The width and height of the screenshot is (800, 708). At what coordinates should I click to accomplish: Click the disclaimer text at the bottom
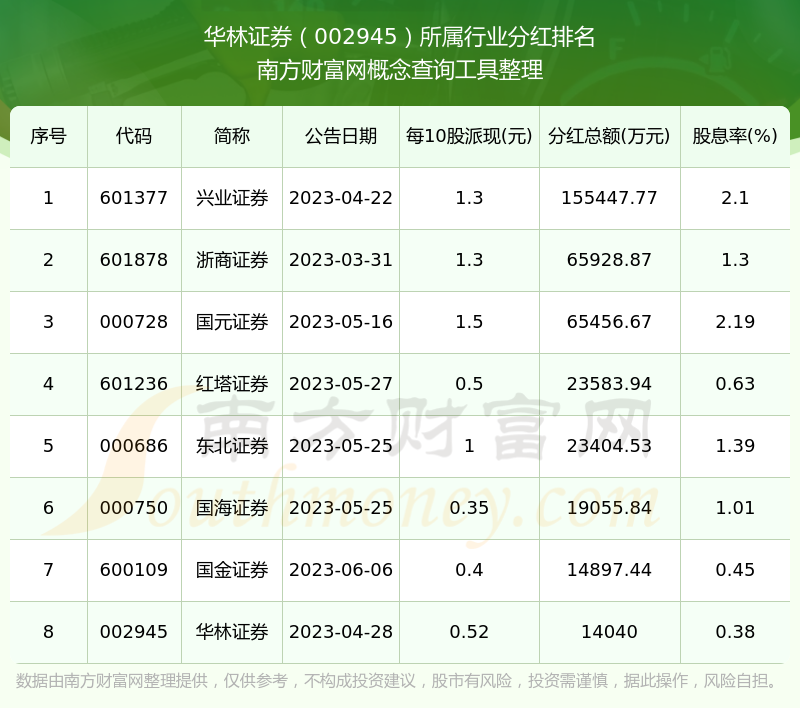(x=398, y=681)
